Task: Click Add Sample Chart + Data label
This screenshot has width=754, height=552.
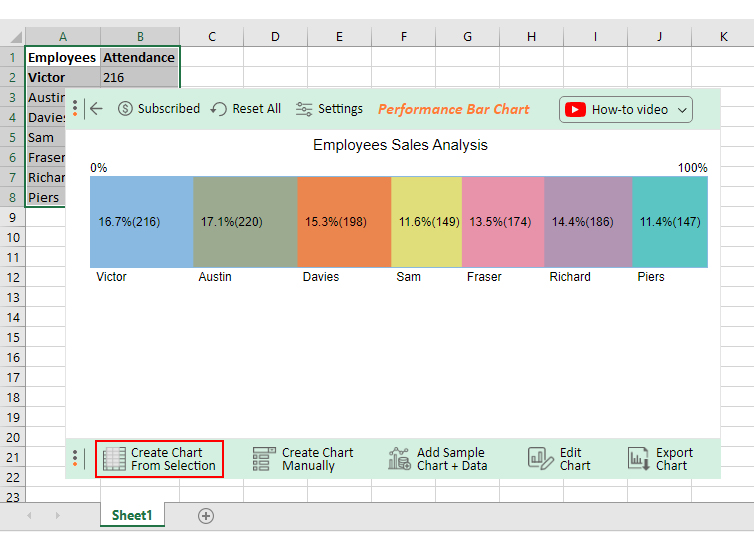Action: click(452, 459)
